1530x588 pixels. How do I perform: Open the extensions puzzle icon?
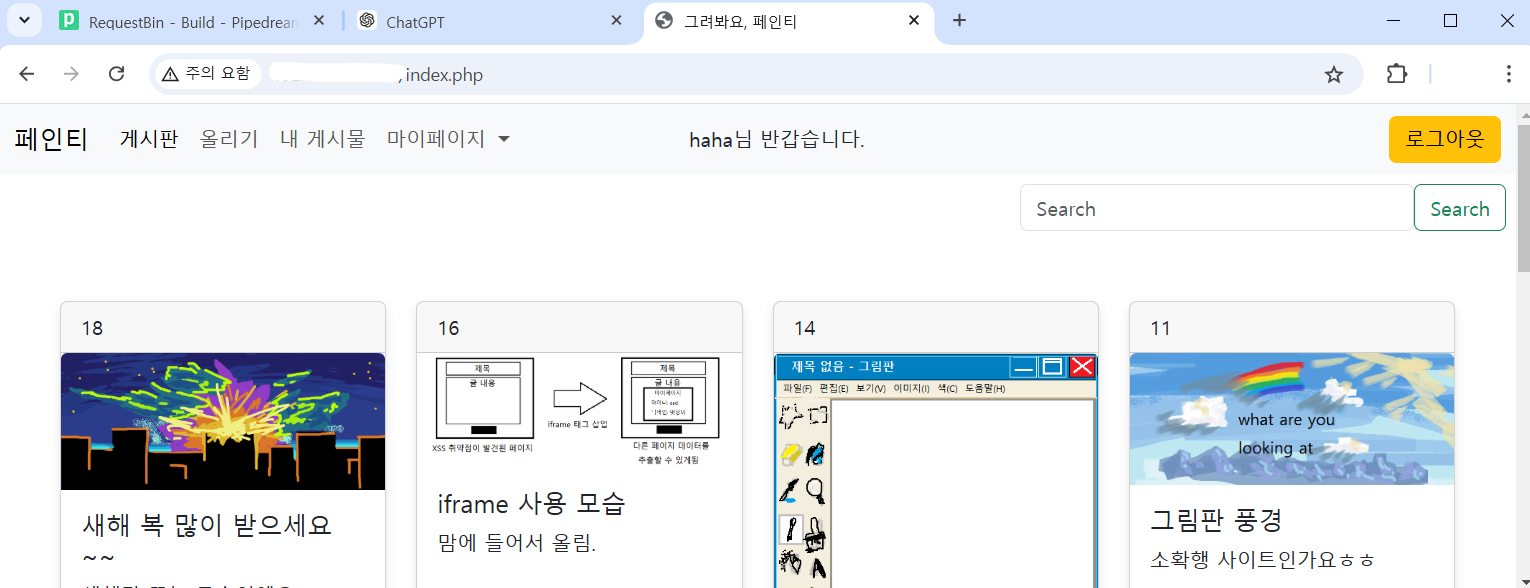tap(1397, 74)
